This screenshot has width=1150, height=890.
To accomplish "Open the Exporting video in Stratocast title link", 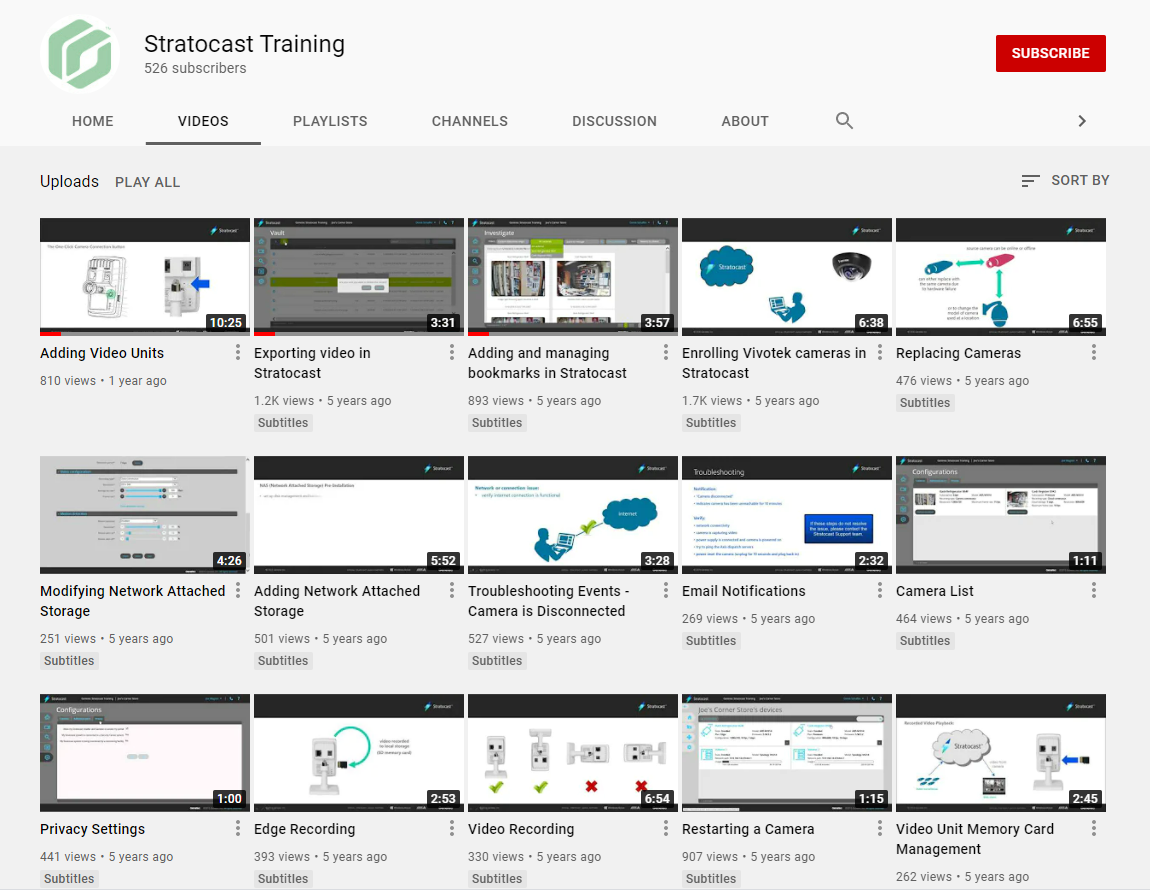I will tap(312, 363).
